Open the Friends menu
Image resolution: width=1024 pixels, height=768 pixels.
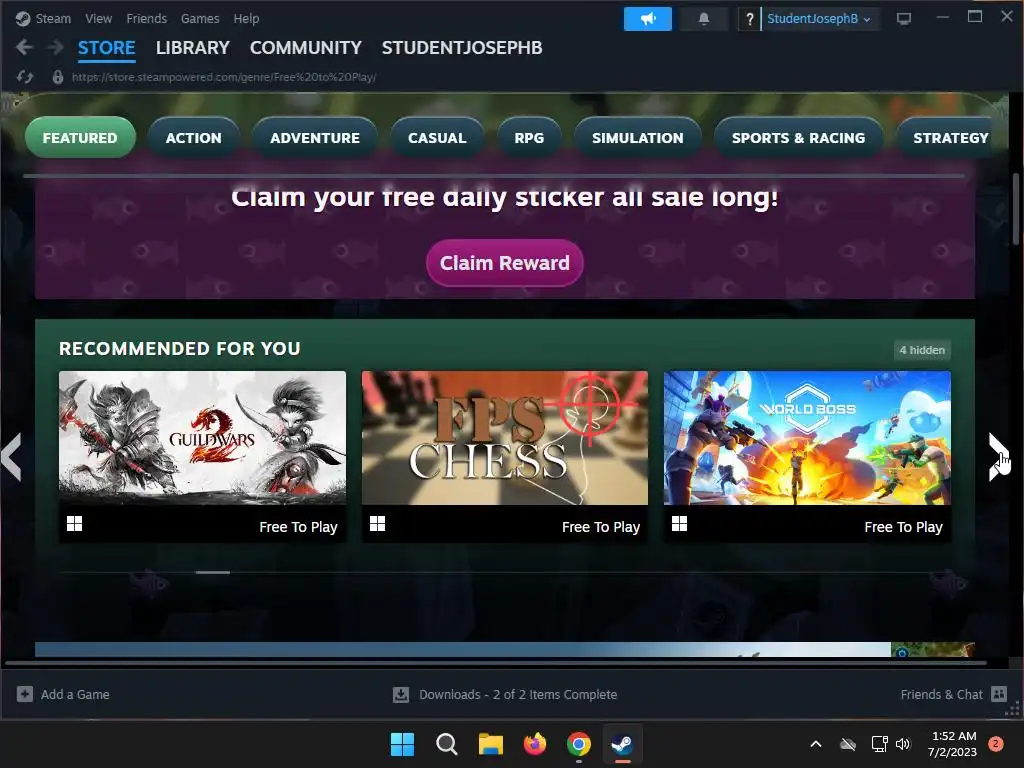(146, 19)
